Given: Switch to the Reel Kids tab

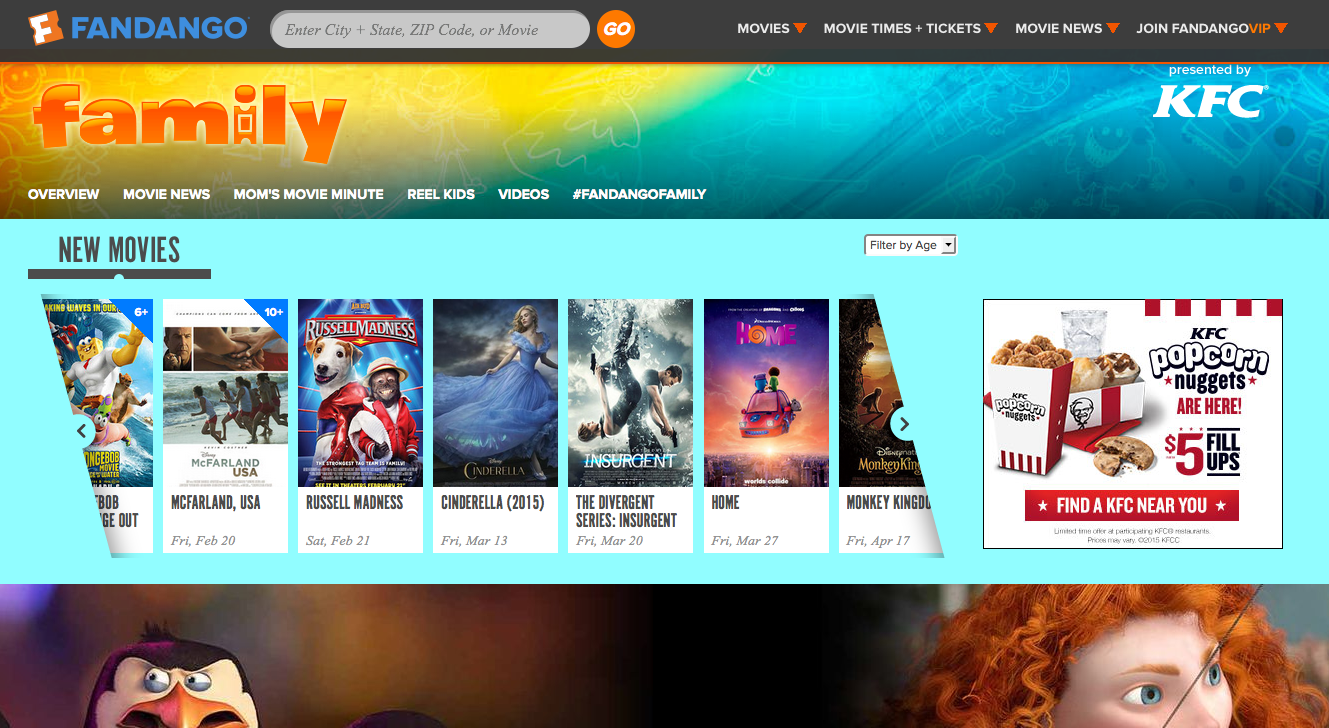Looking at the screenshot, I should (x=441, y=194).
